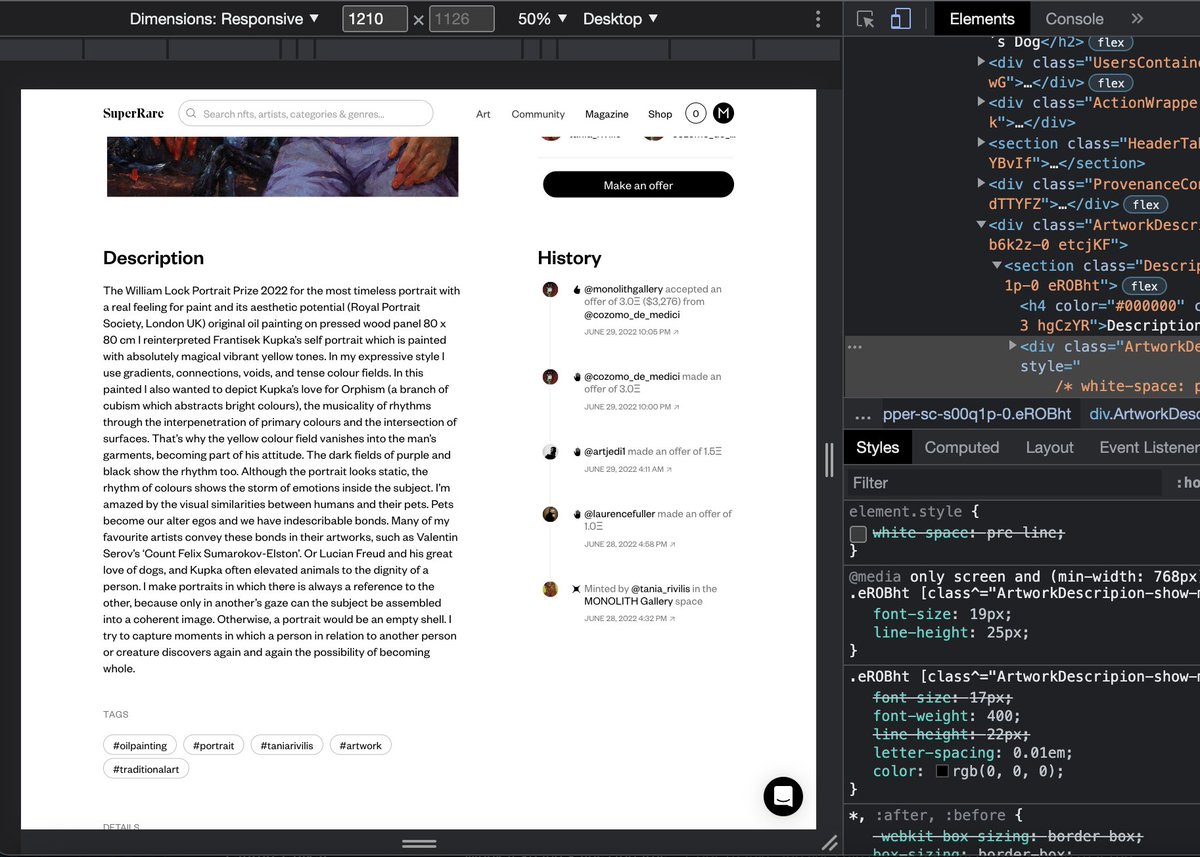1200x857 pixels.
Task: Open the notifications circle showing 0
Action: (695, 114)
